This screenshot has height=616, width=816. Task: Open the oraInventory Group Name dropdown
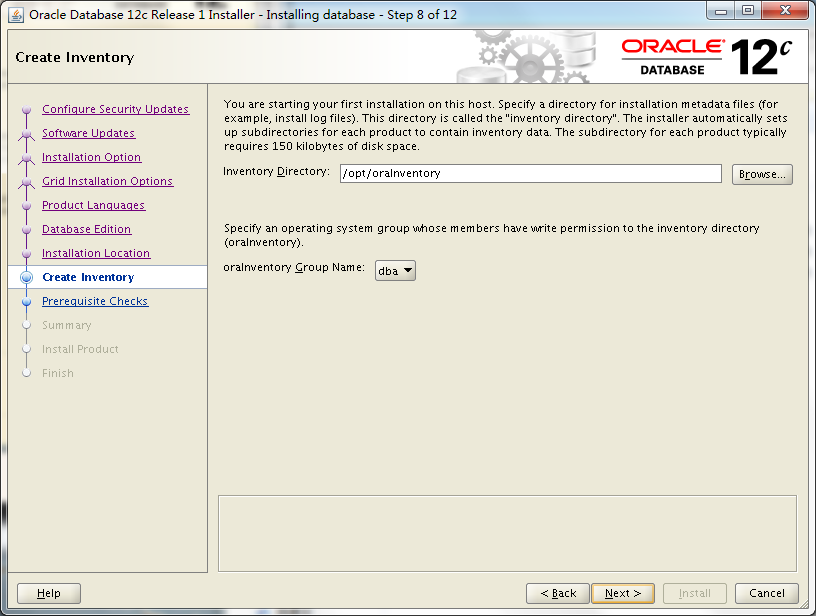point(395,268)
